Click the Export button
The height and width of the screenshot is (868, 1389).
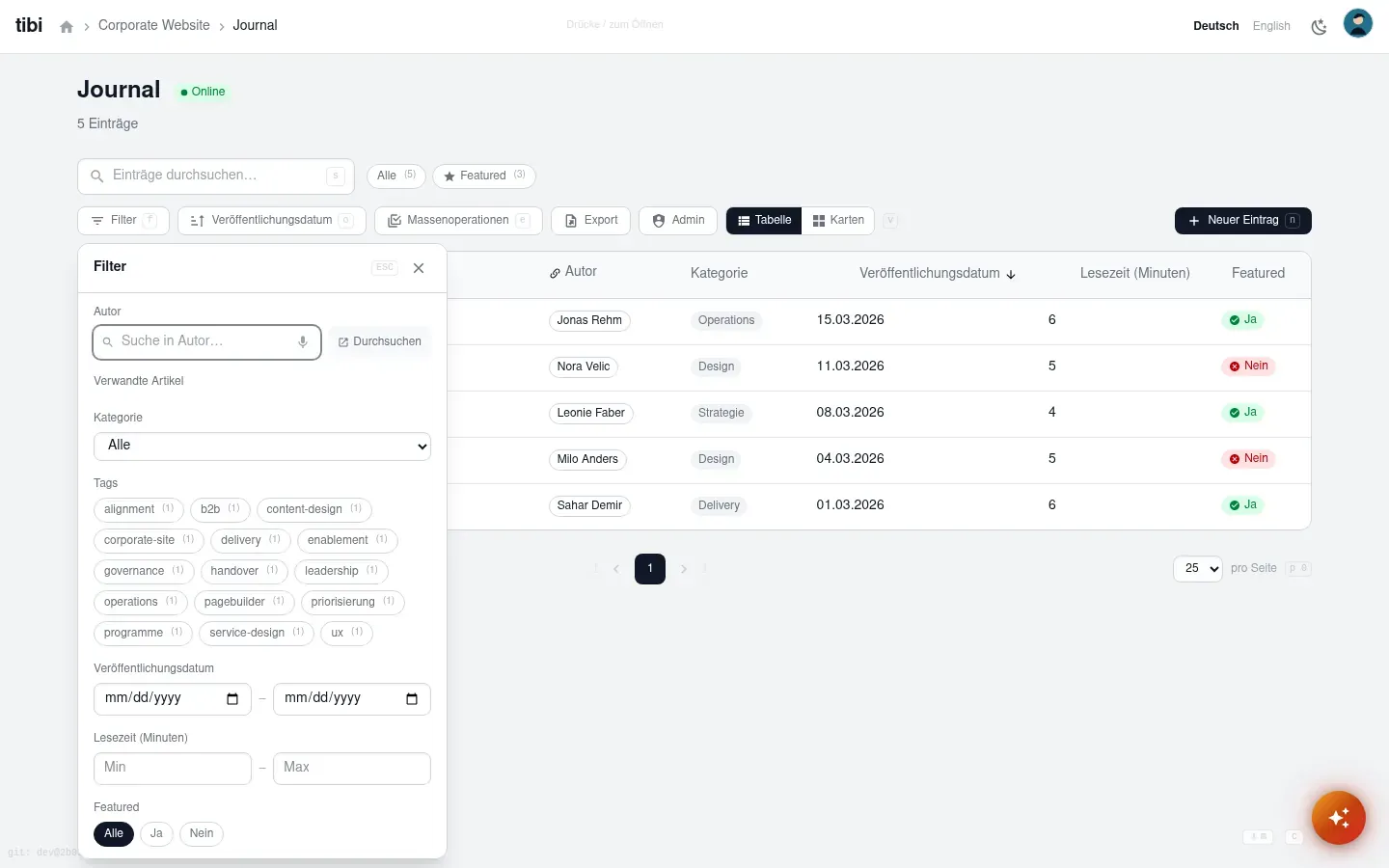590,221
